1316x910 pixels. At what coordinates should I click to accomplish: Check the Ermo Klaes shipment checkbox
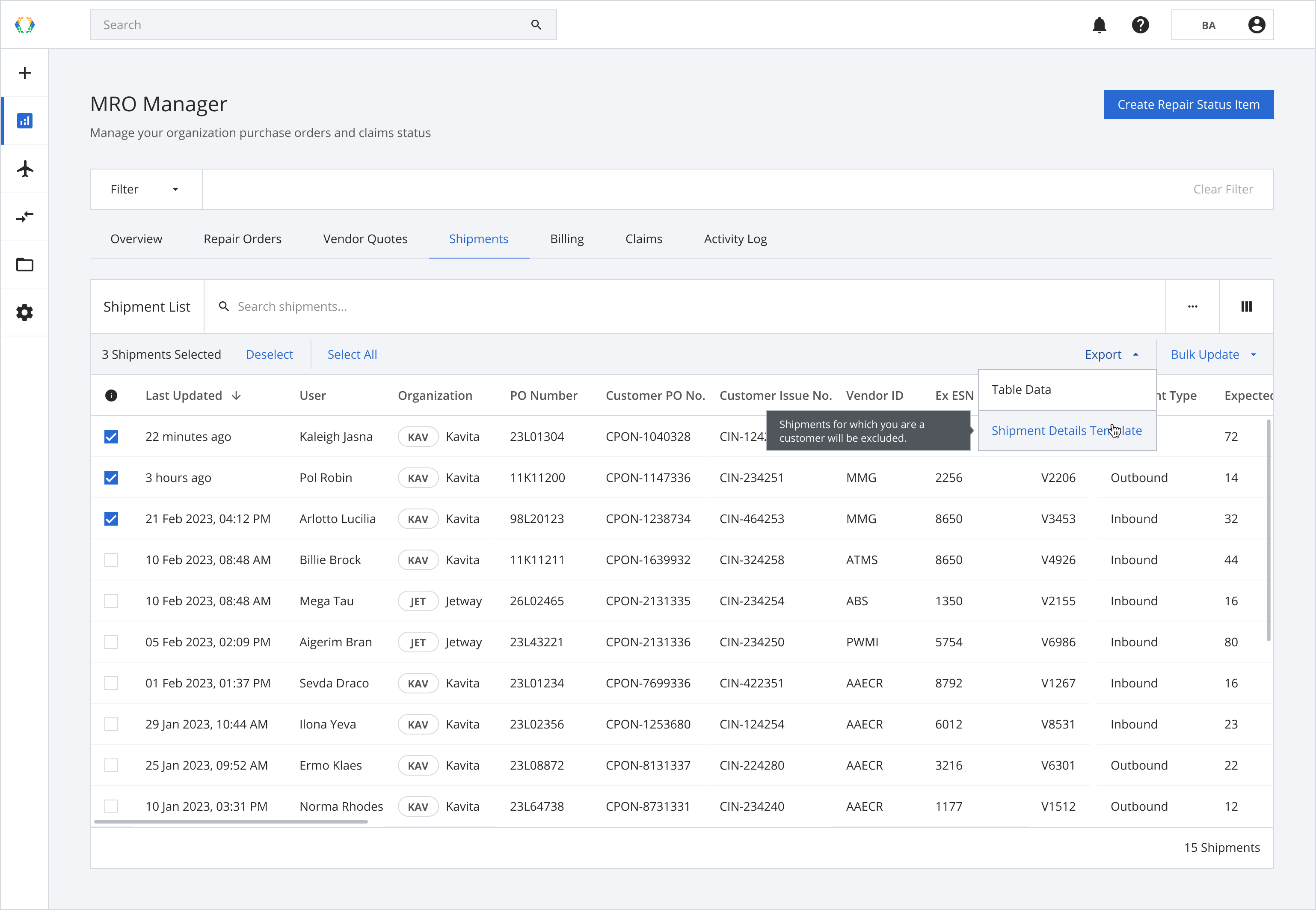point(111,765)
